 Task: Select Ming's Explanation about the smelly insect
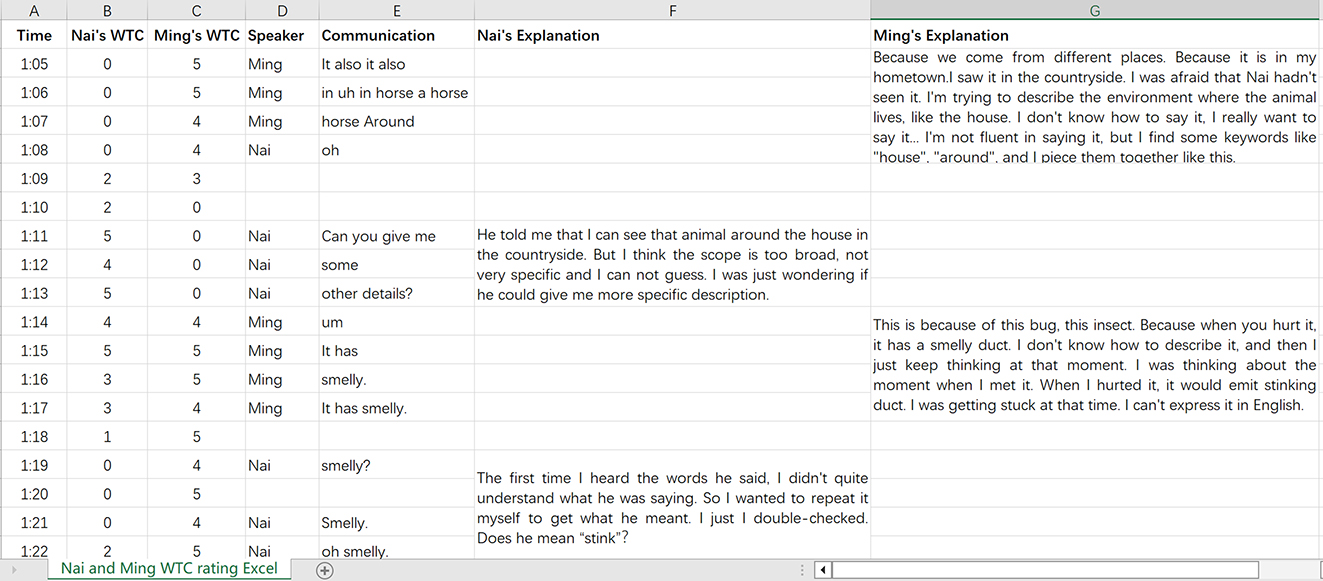1095,365
